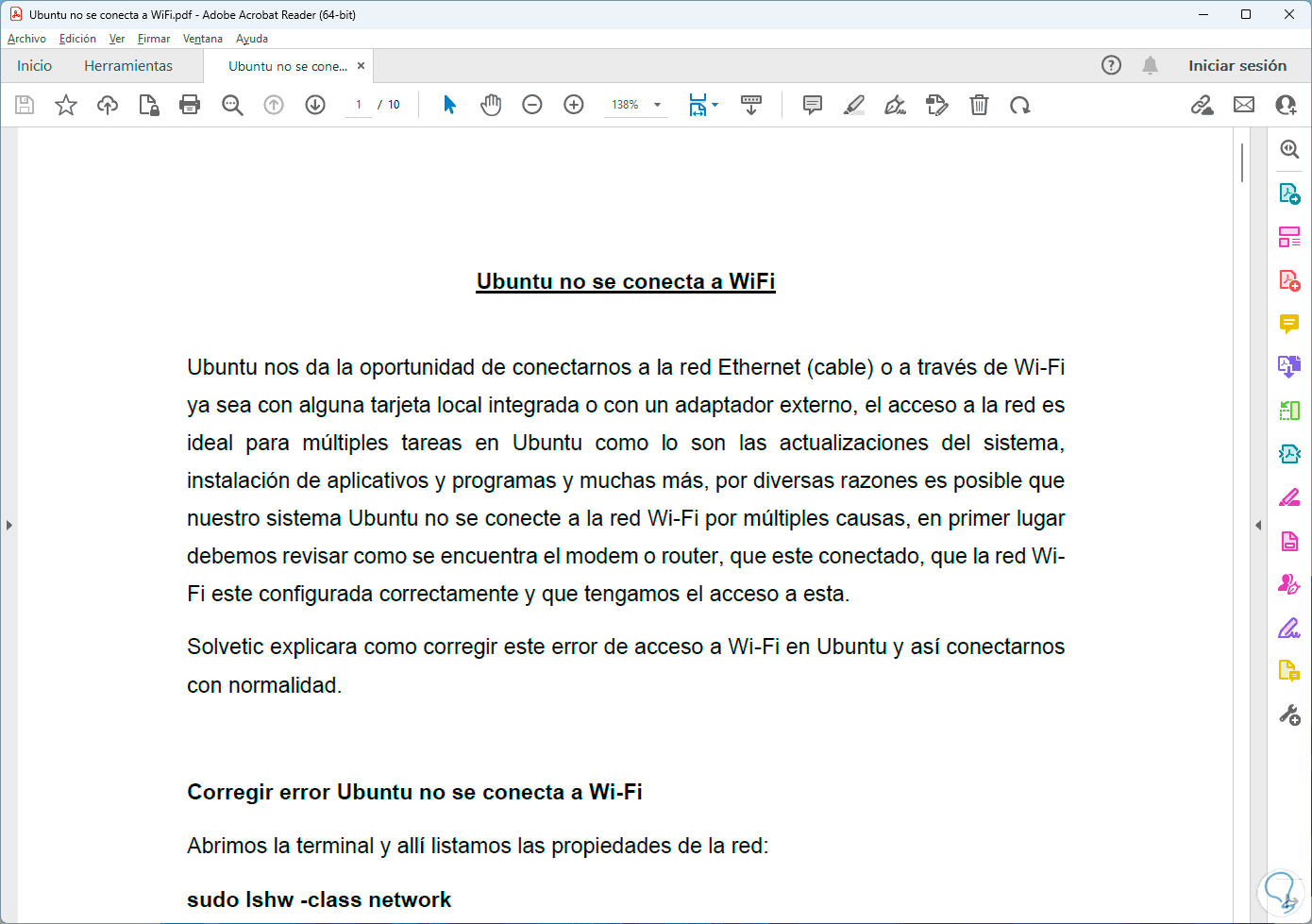The height and width of the screenshot is (924, 1312).
Task: Expand the left navigation pane
Action: [x=8, y=525]
